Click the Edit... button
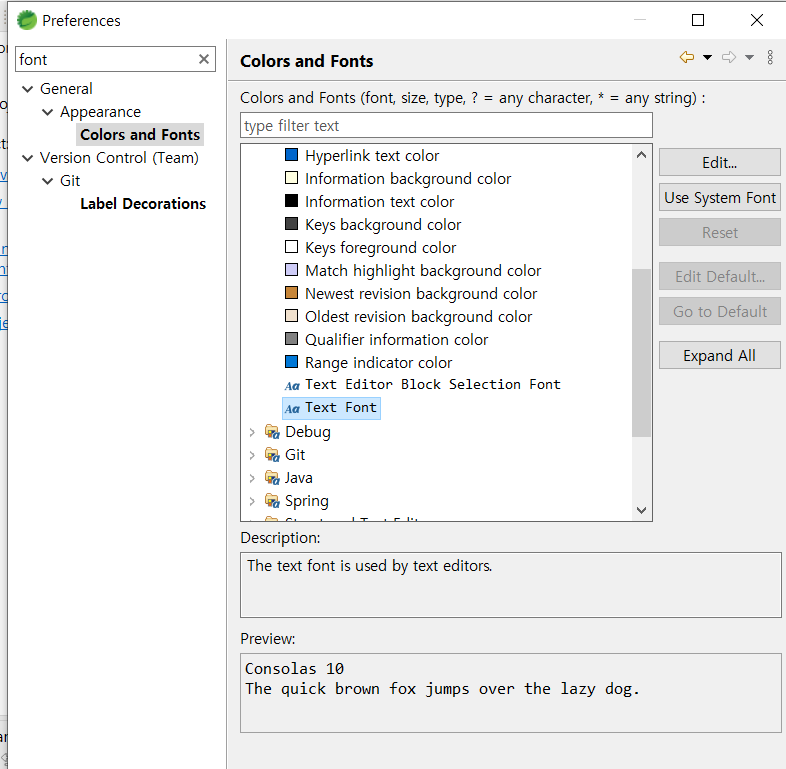786x769 pixels. point(719,162)
